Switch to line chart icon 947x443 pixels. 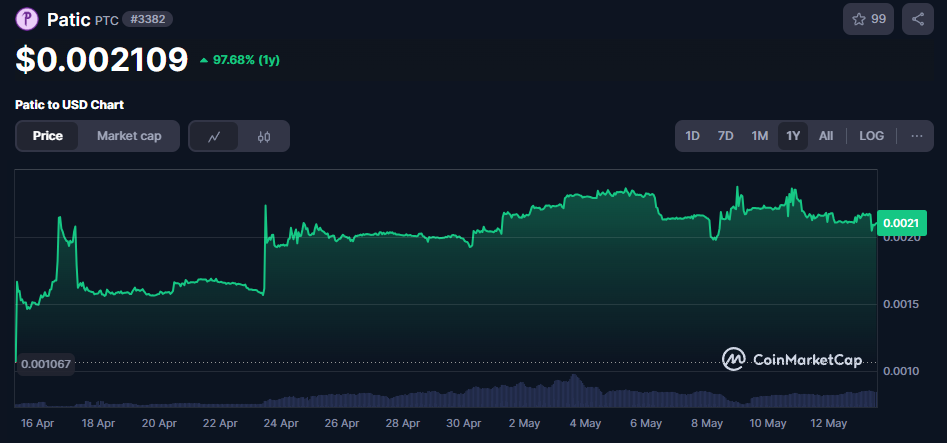point(214,136)
